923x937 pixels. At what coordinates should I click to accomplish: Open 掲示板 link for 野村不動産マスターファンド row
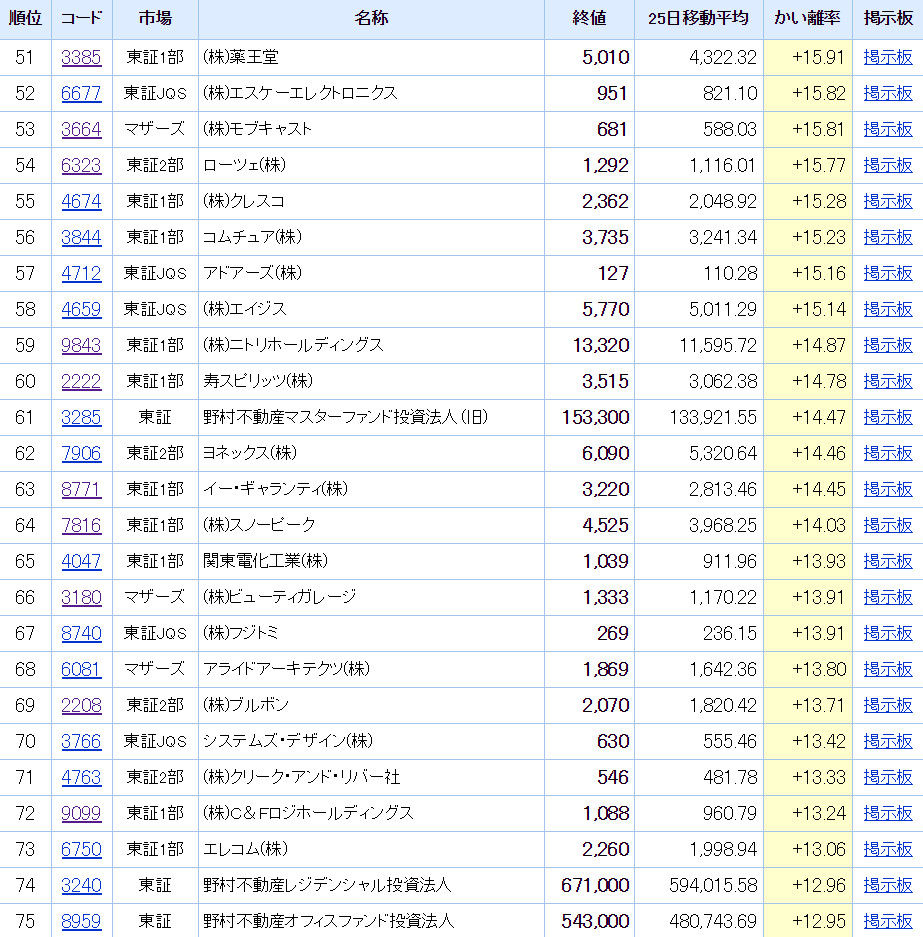[x=888, y=417]
